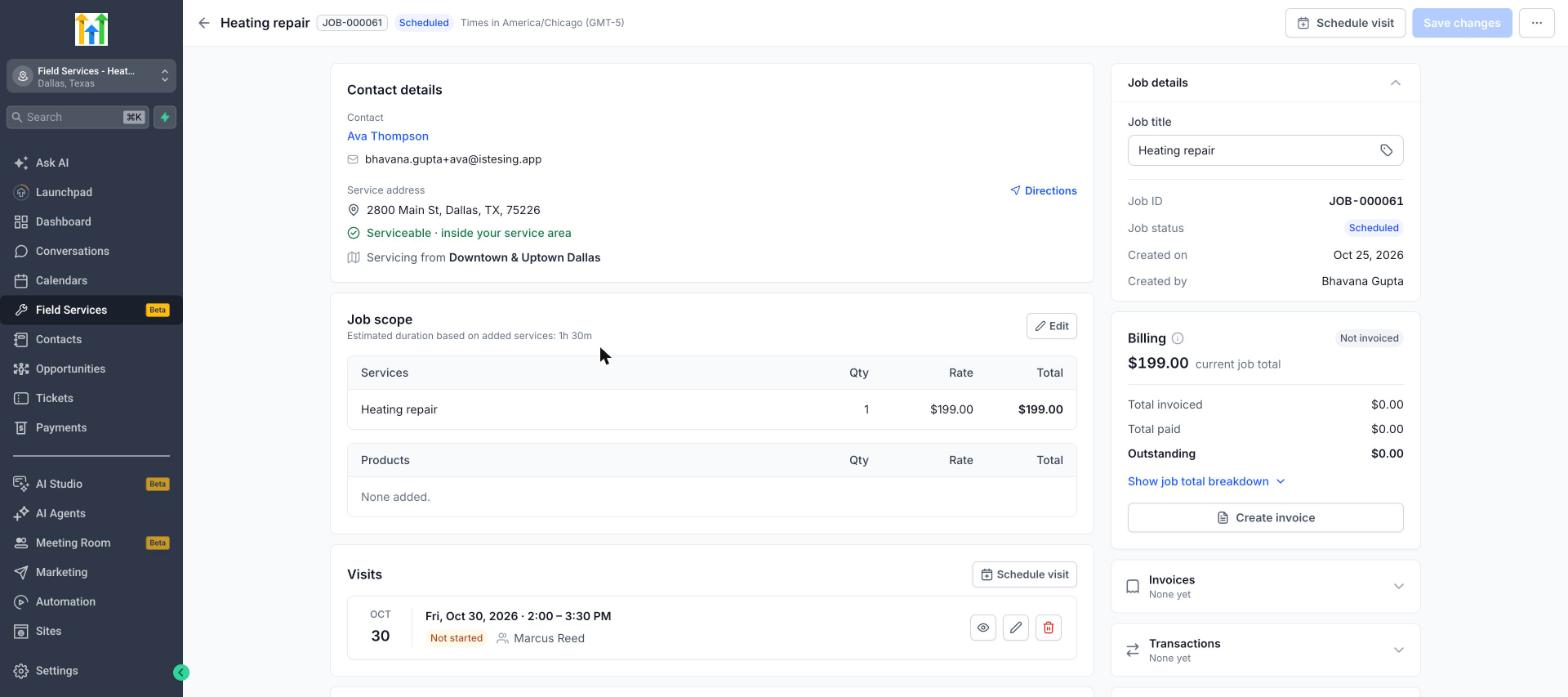This screenshot has width=1568, height=697.
Task: Open the Field Services account switcher
Action: [91, 76]
